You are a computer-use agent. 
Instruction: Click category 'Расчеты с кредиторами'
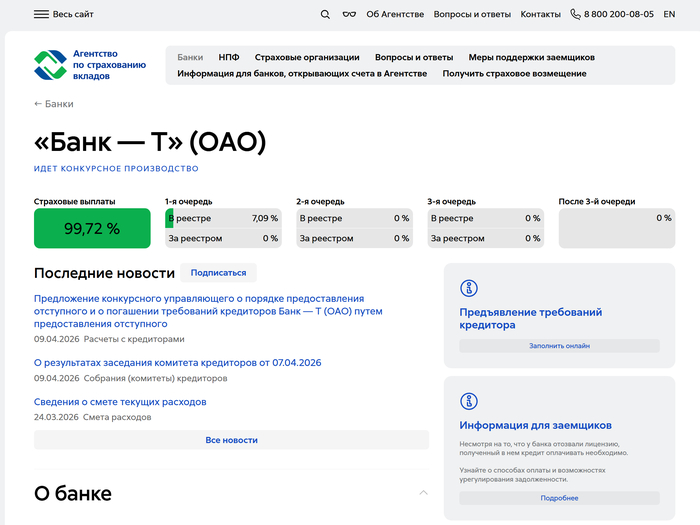134,339
